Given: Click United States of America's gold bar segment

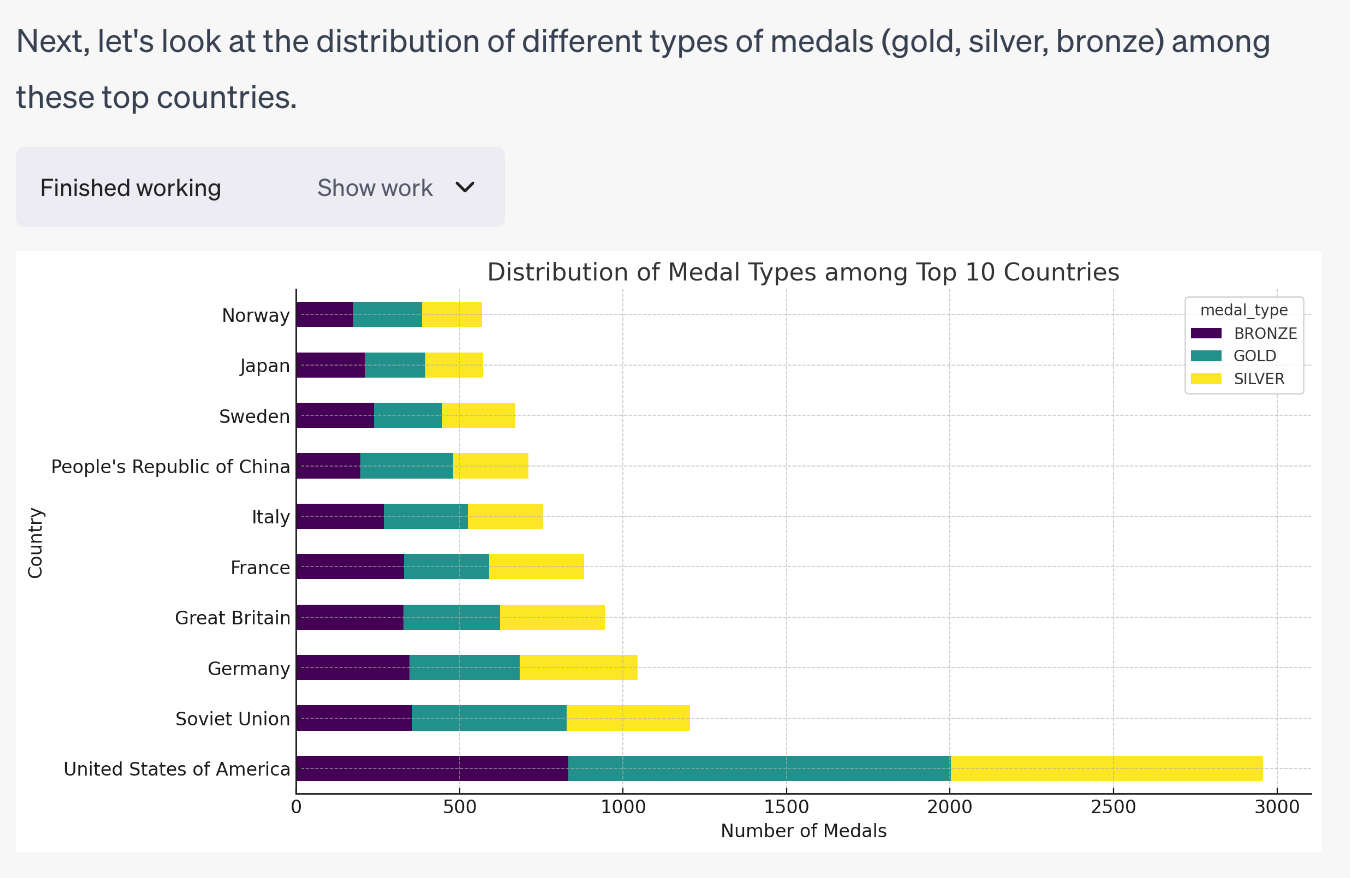Looking at the screenshot, I should click(759, 768).
